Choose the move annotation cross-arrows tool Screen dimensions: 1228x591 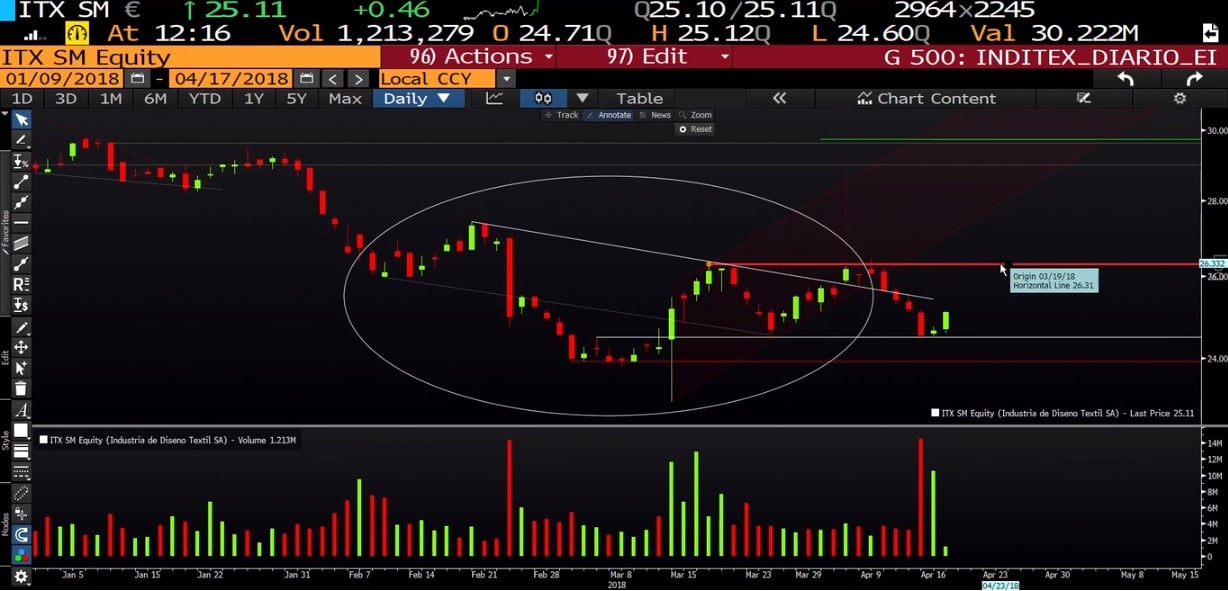pyautogui.click(x=21, y=347)
